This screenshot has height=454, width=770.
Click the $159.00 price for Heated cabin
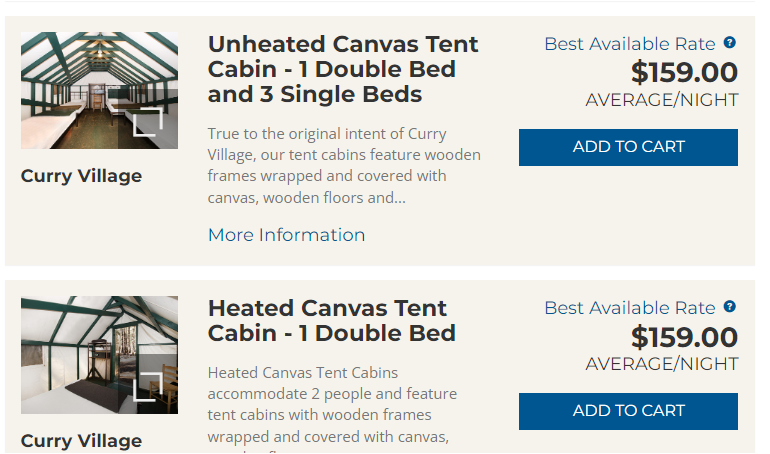684,337
